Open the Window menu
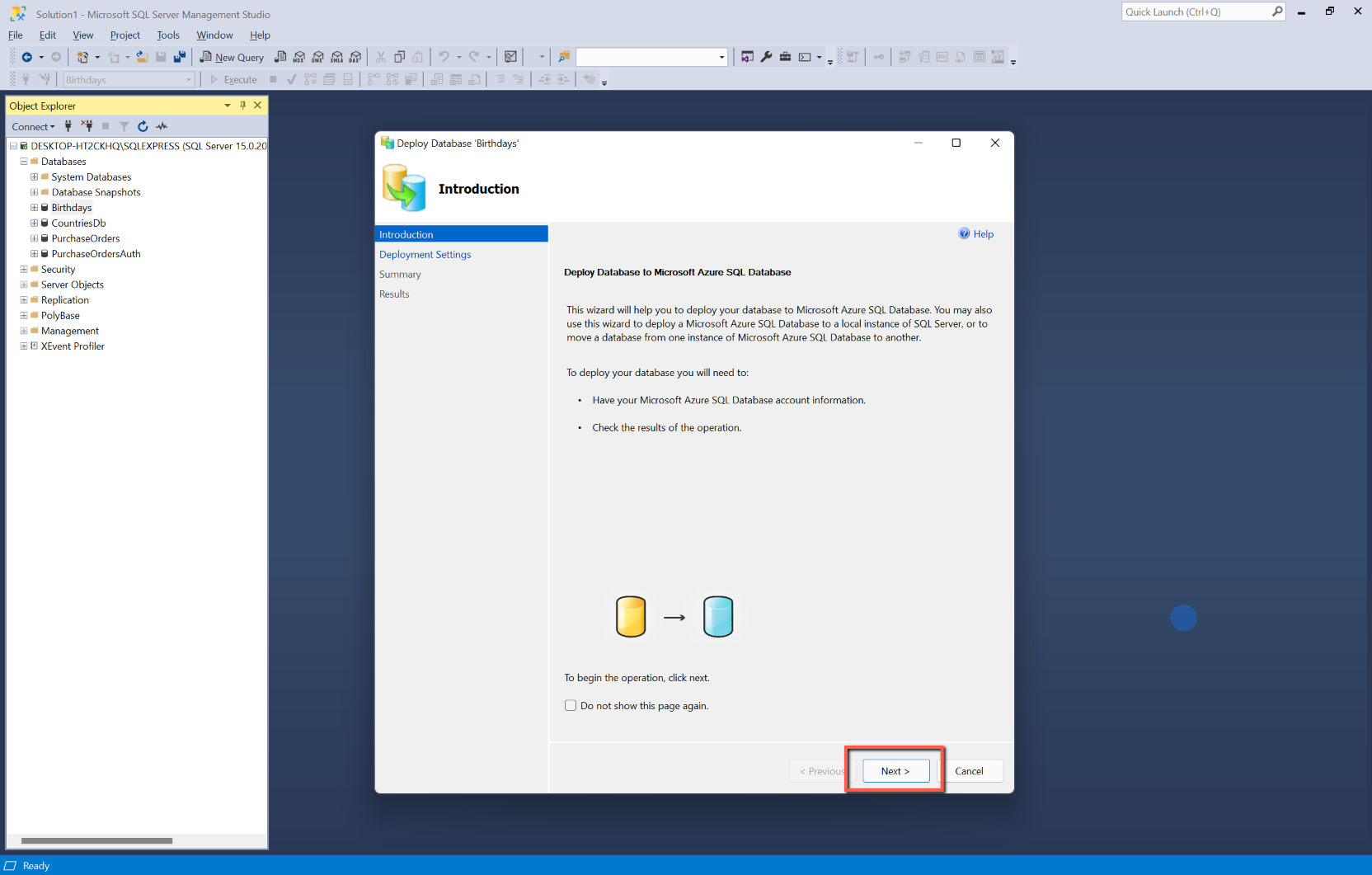 (x=214, y=35)
